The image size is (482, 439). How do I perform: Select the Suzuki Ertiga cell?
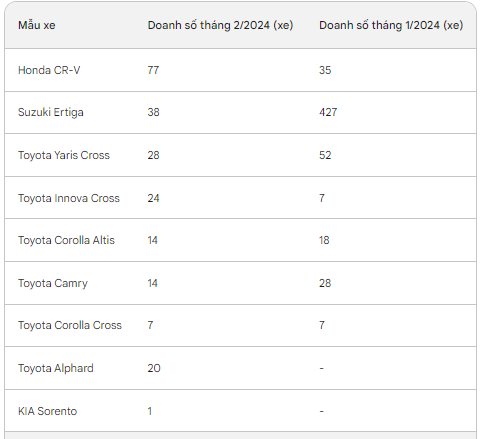[51, 112]
